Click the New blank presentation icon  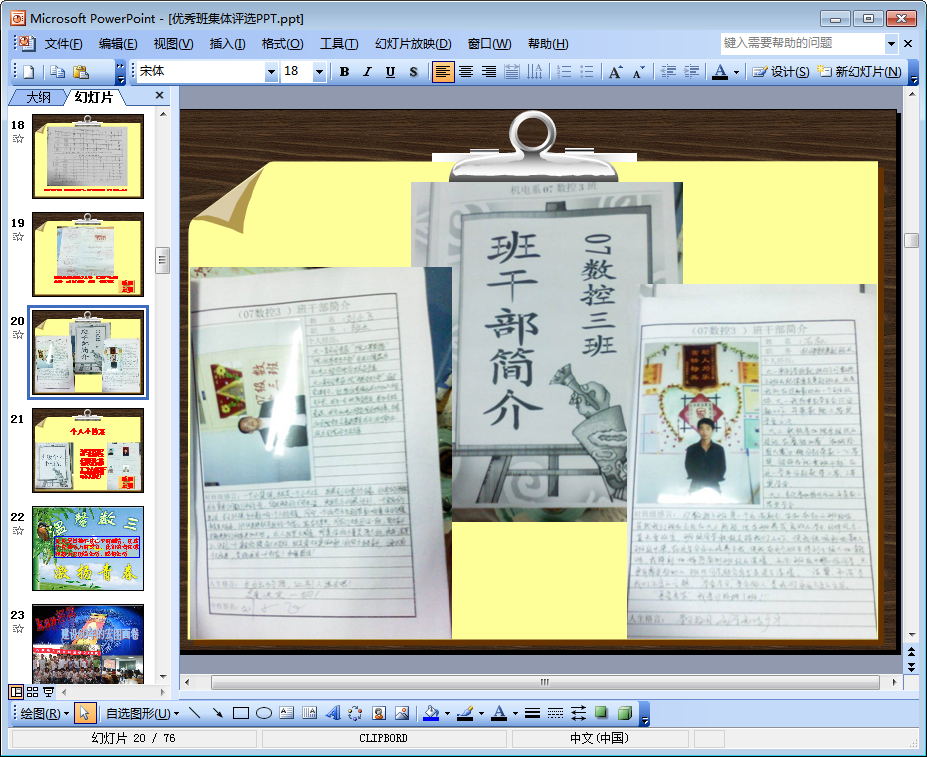coord(28,72)
